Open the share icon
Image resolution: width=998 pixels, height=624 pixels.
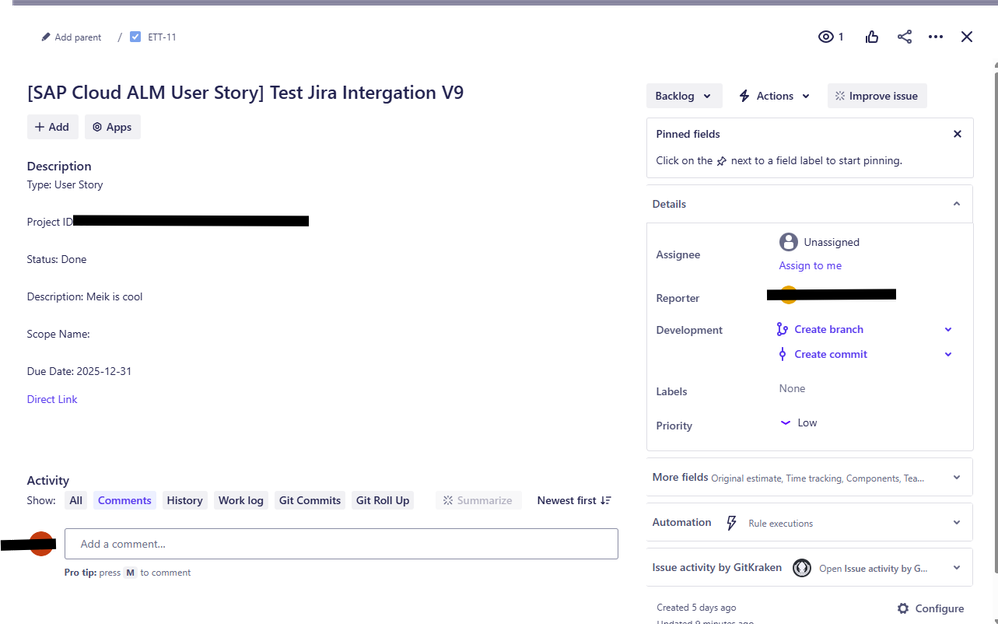coord(904,37)
